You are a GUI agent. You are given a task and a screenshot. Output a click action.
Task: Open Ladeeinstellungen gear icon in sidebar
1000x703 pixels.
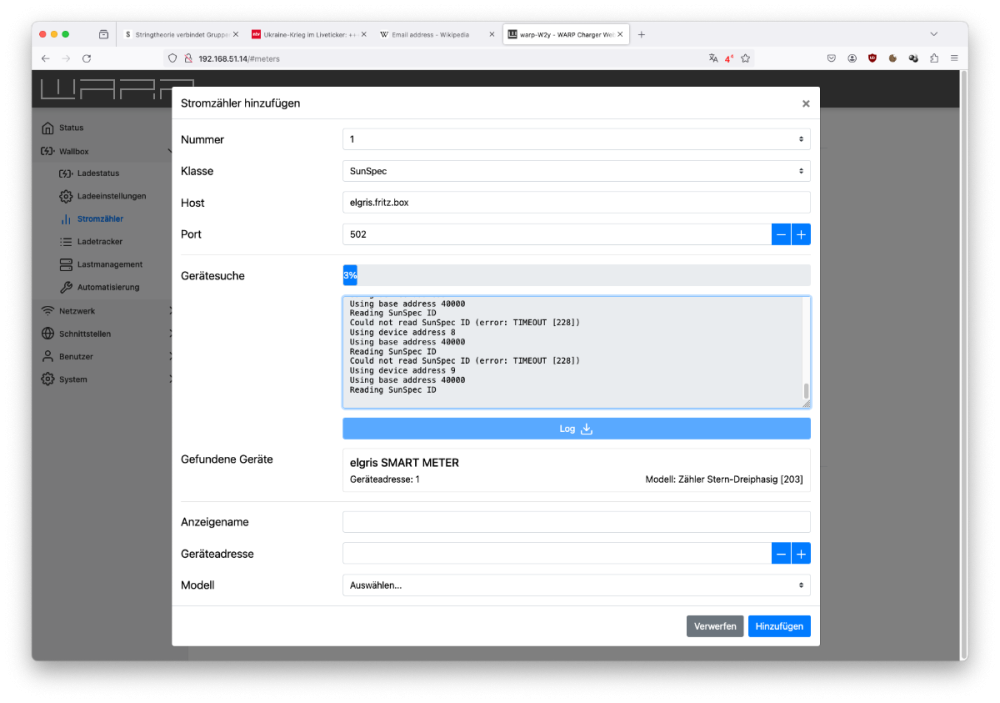pos(66,196)
